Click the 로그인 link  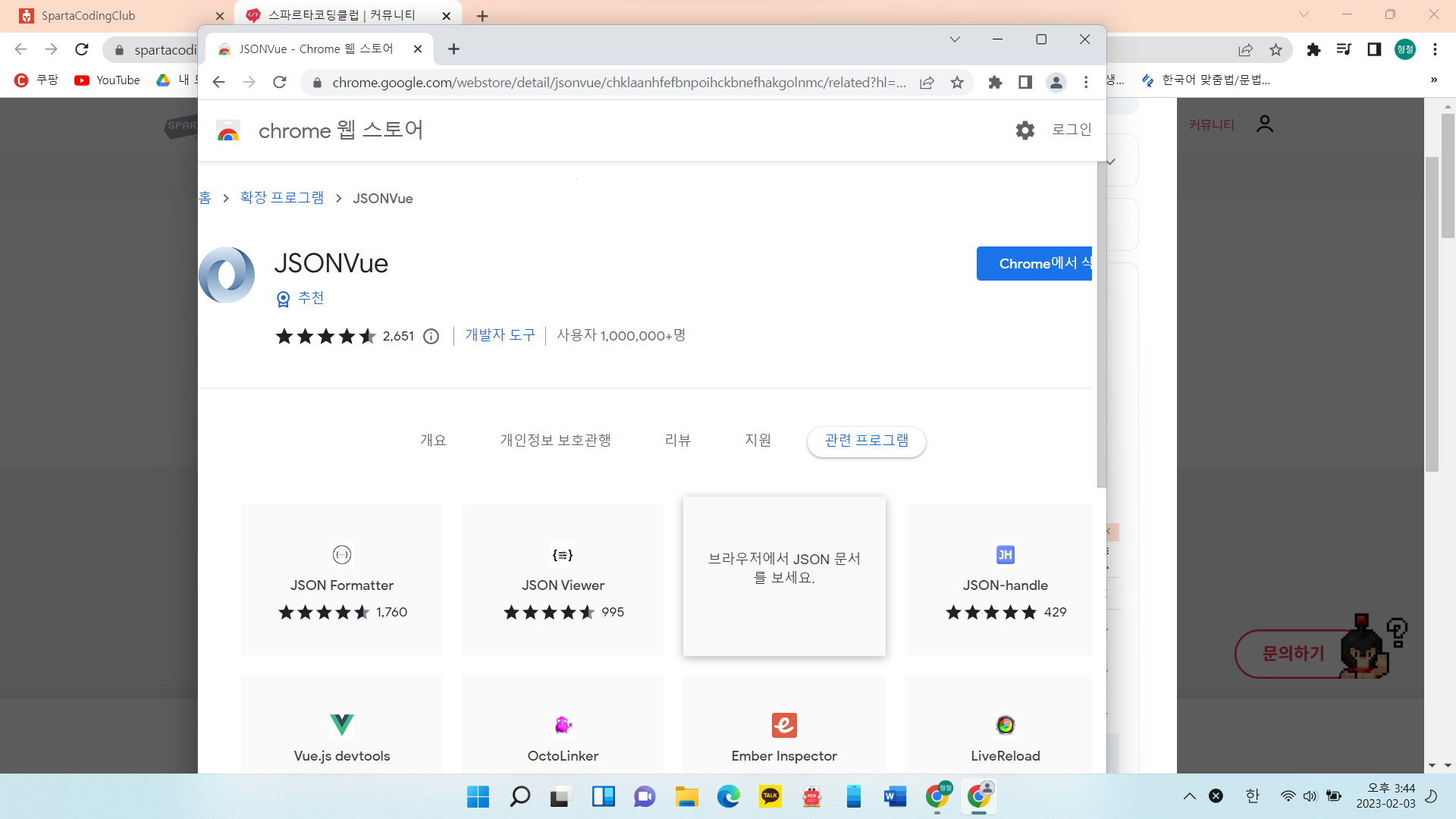(1072, 130)
